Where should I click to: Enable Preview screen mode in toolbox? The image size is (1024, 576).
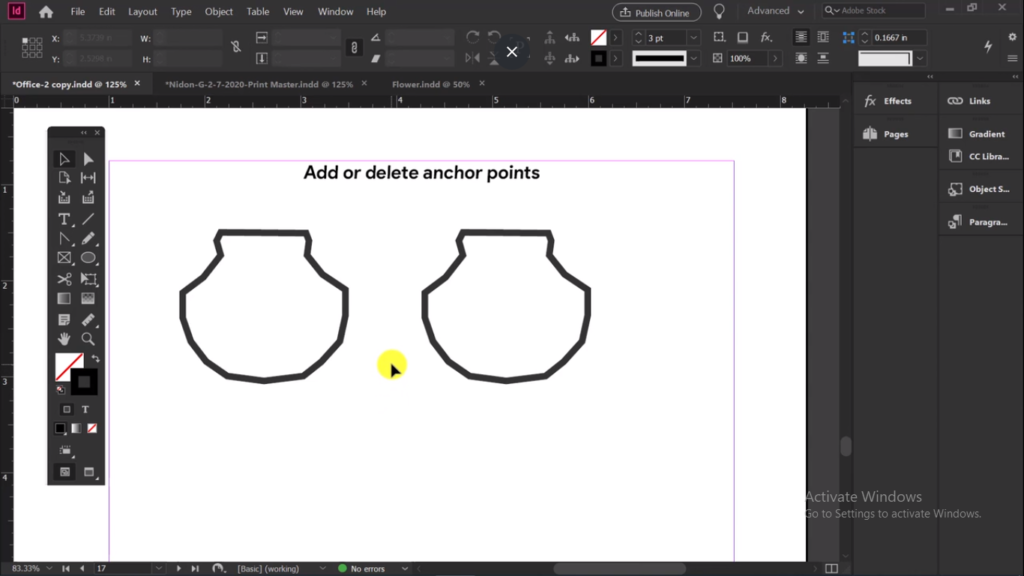[x=89, y=472]
